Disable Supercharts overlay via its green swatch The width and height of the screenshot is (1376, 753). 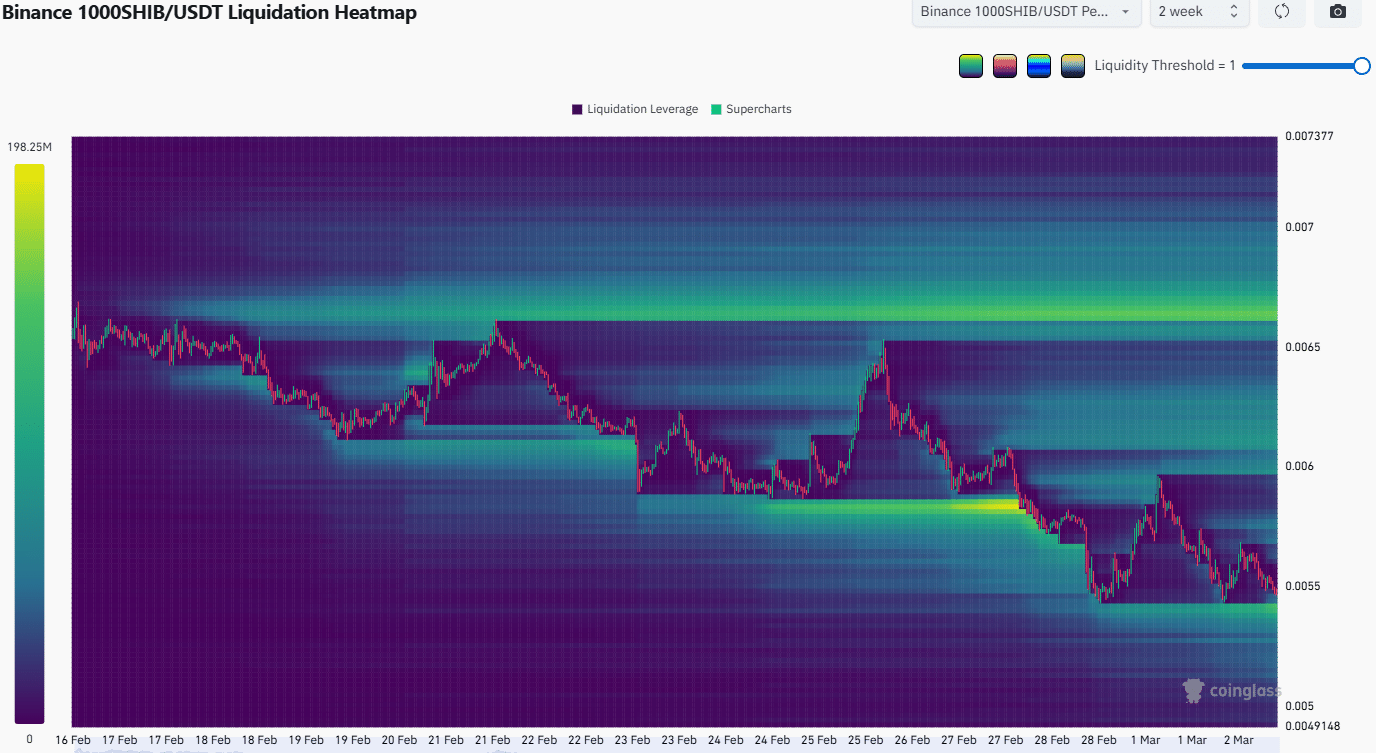coord(714,109)
